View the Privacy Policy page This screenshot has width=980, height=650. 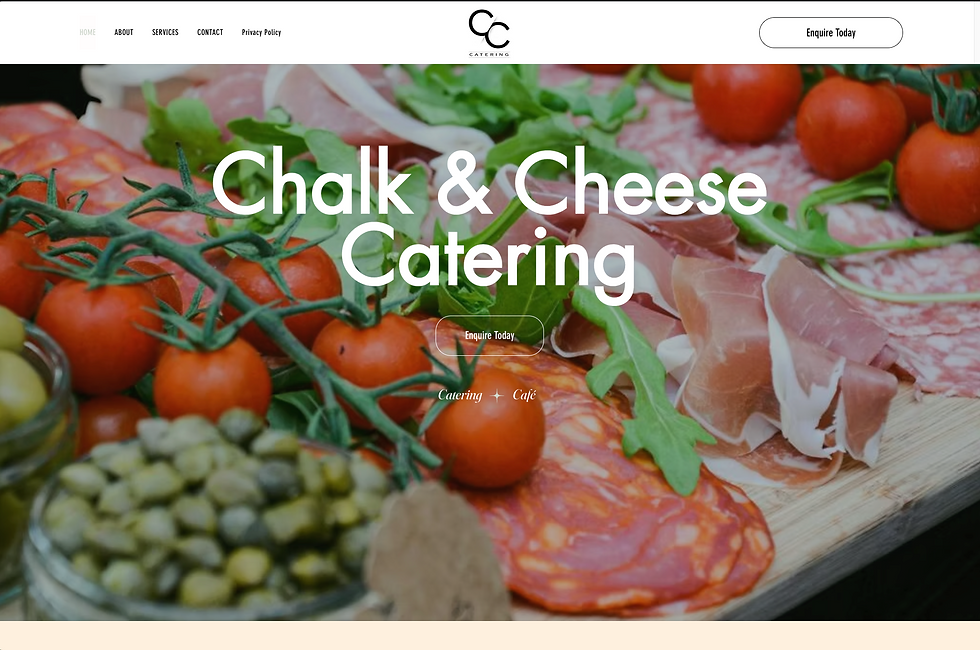coord(261,32)
